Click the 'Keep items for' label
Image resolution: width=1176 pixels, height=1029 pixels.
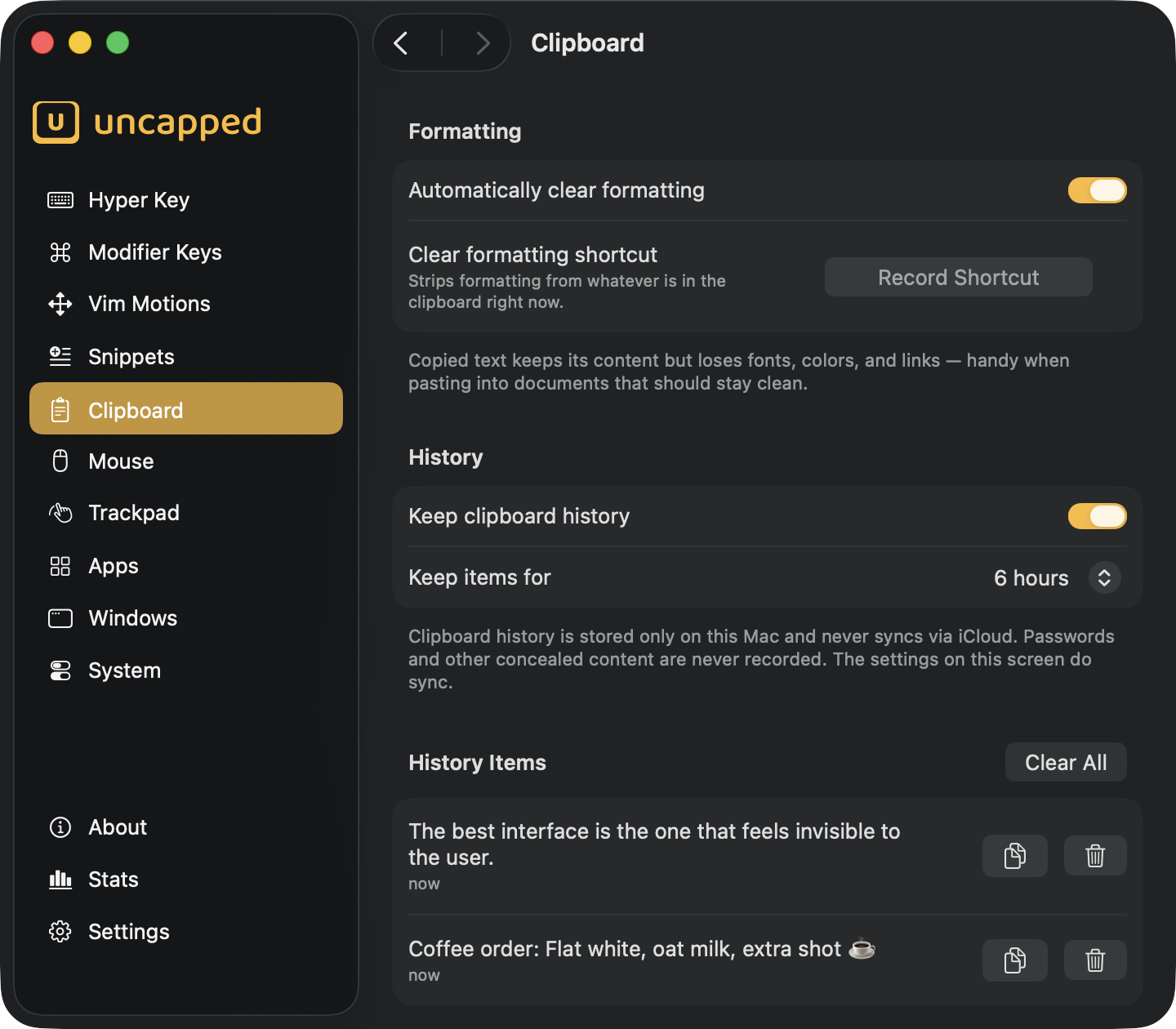point(479,577)
